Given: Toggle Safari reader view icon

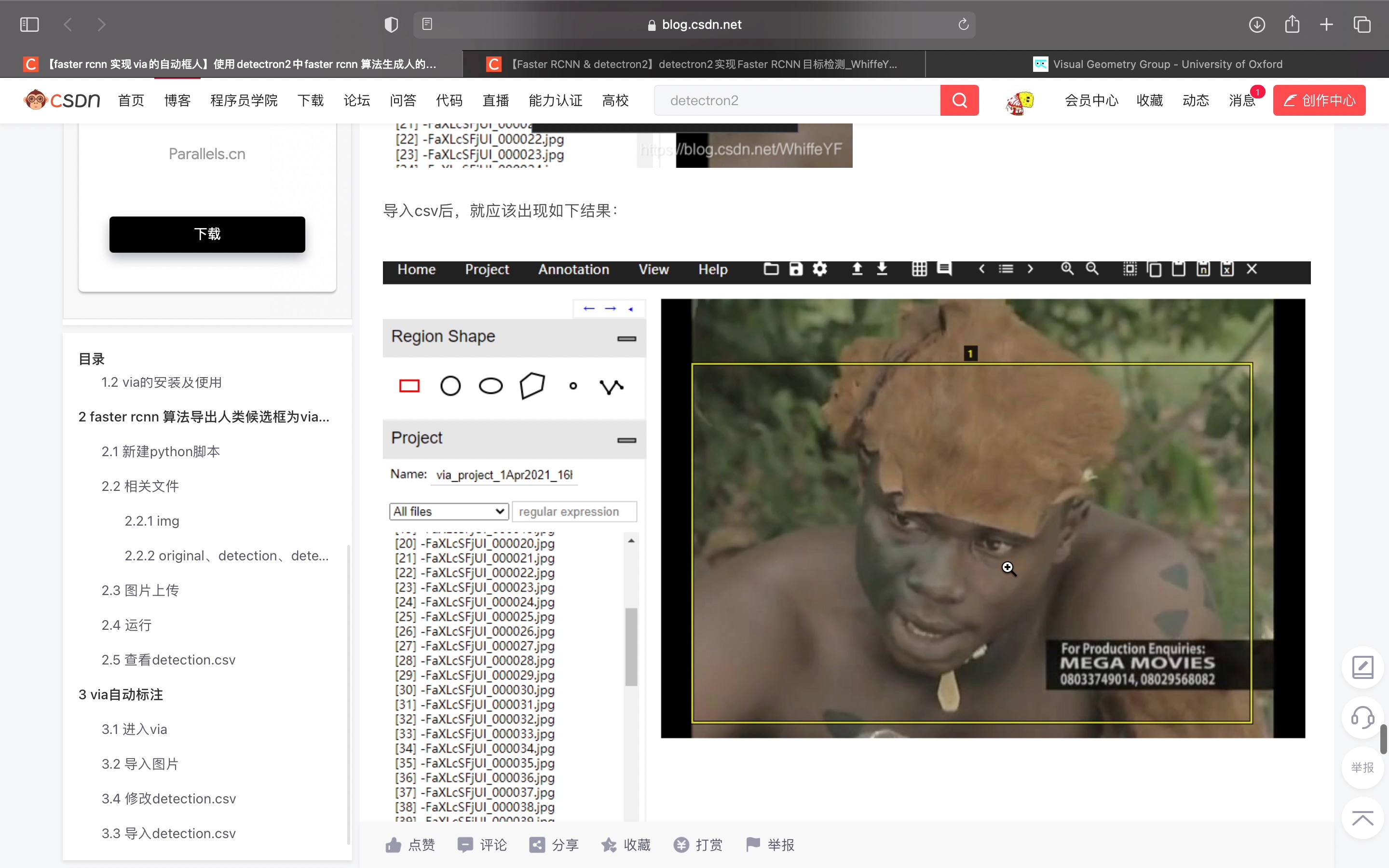Looking at the screenshot, I should [x=427, y=25].
